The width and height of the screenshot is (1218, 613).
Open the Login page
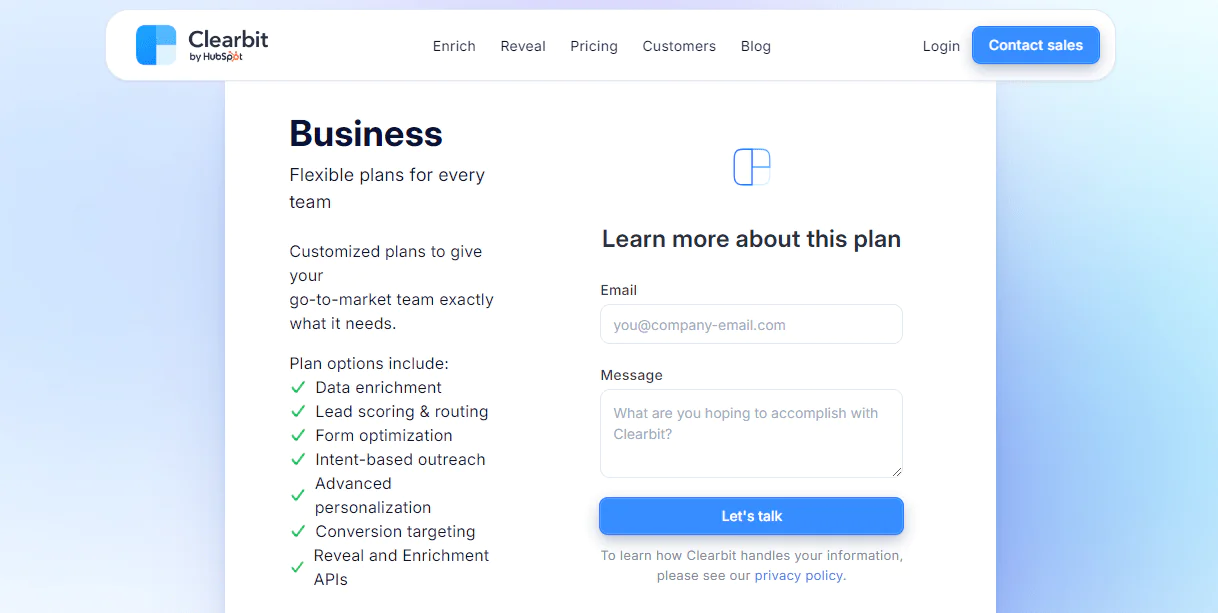[941, 46]
